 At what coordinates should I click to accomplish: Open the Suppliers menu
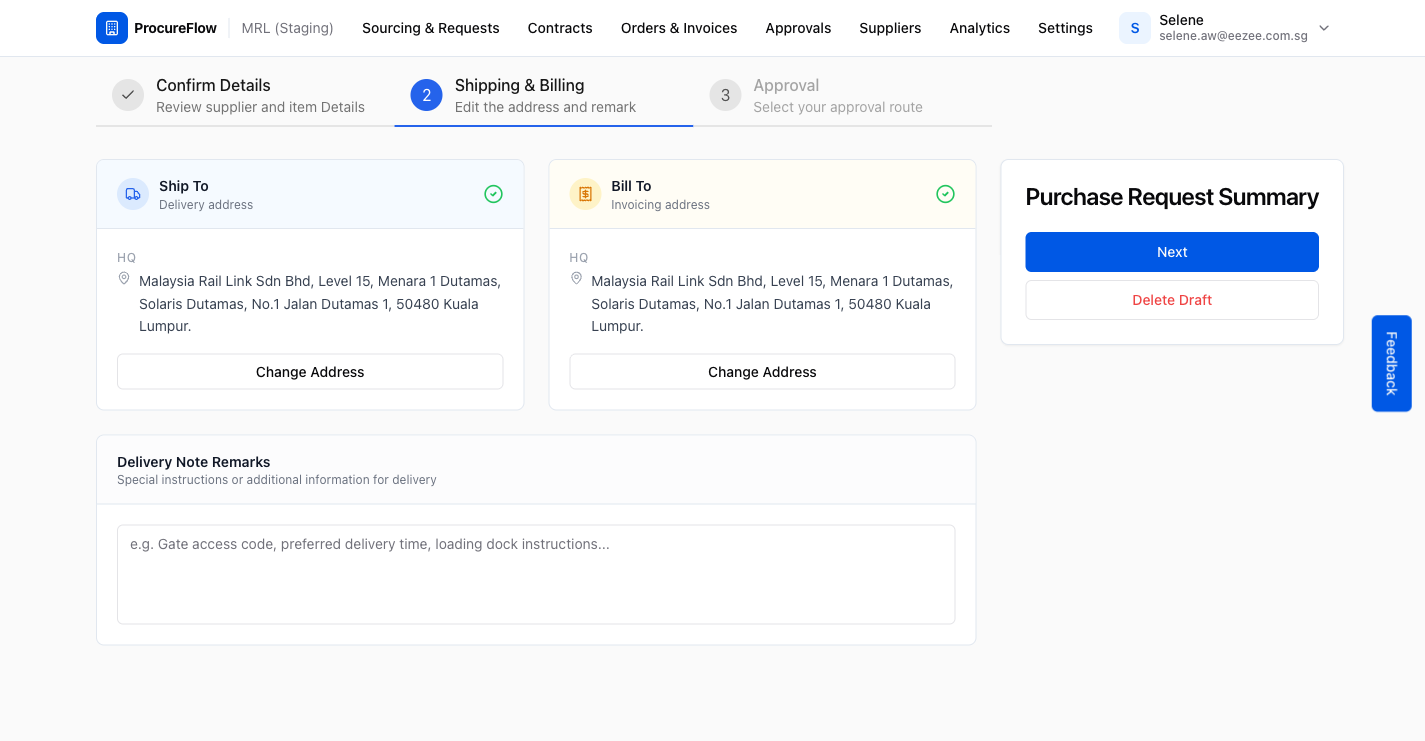[890, 28]
